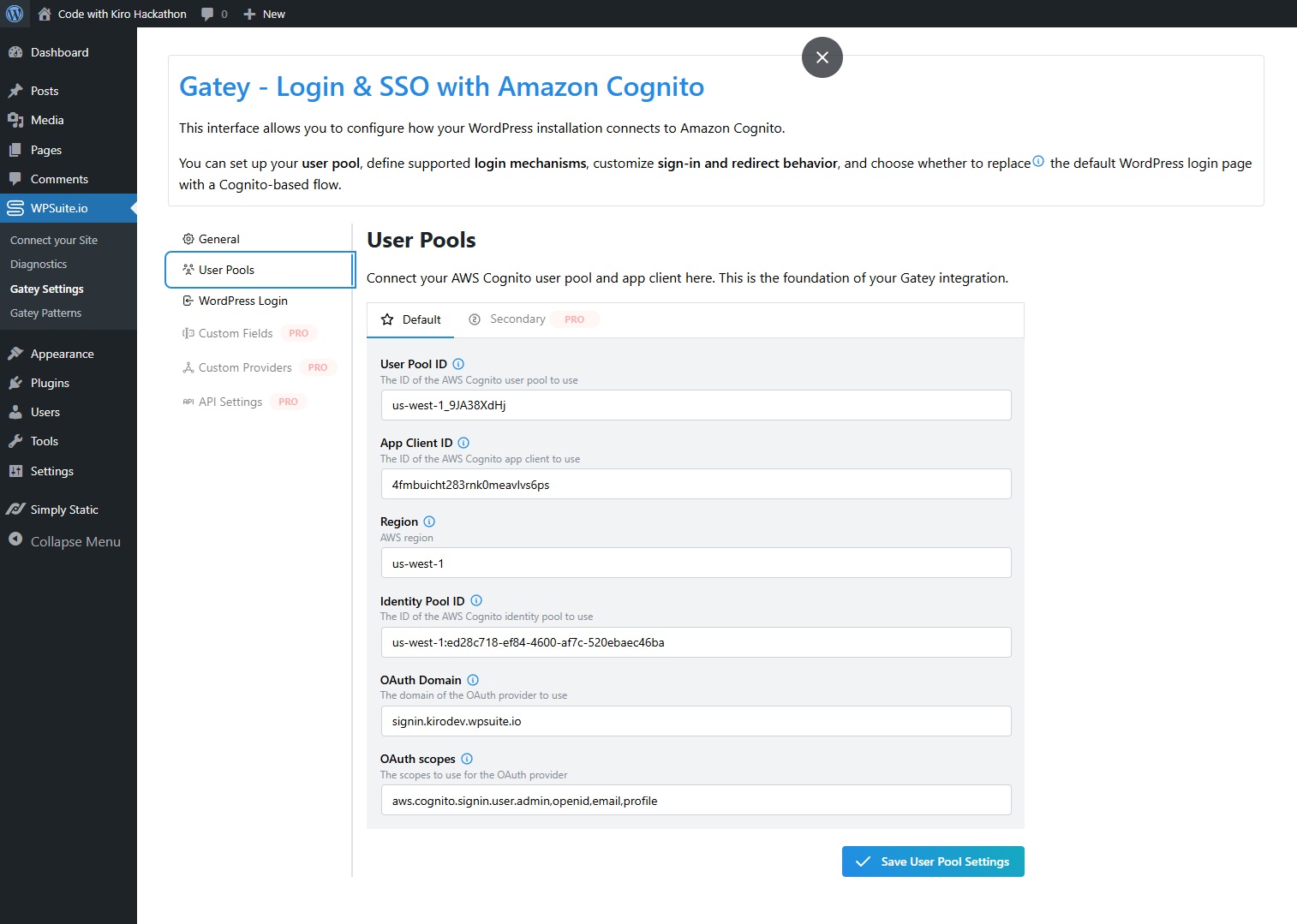Open the Media library
The width and height of the screenshot is (1297, 924).
coord(47,120)
